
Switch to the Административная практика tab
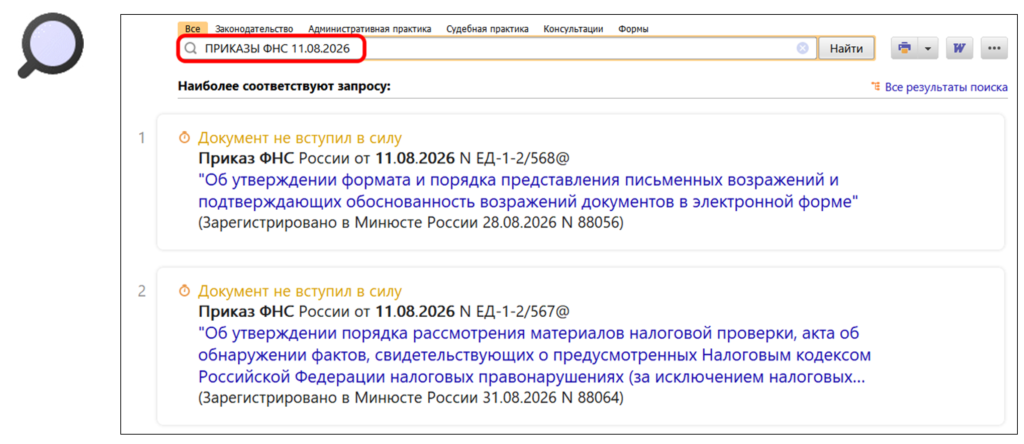click(x=370, y=29)
